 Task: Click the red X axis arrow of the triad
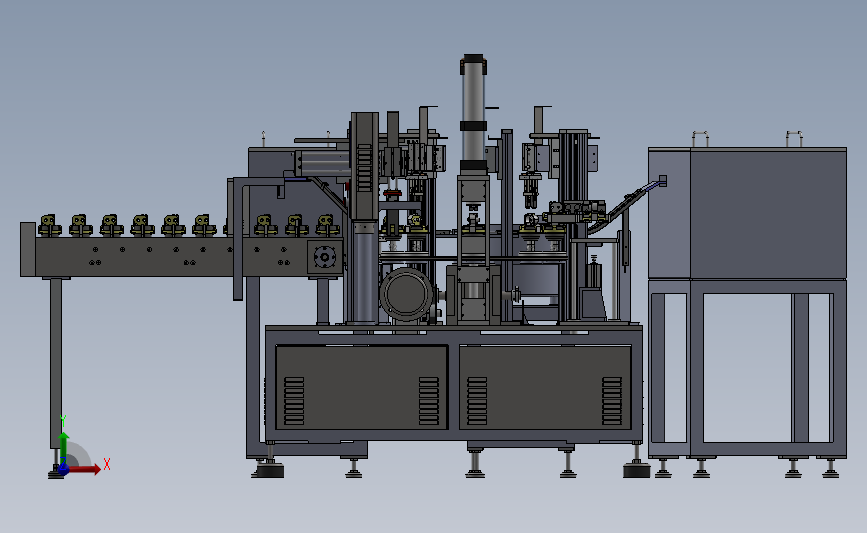pos(86,469)
